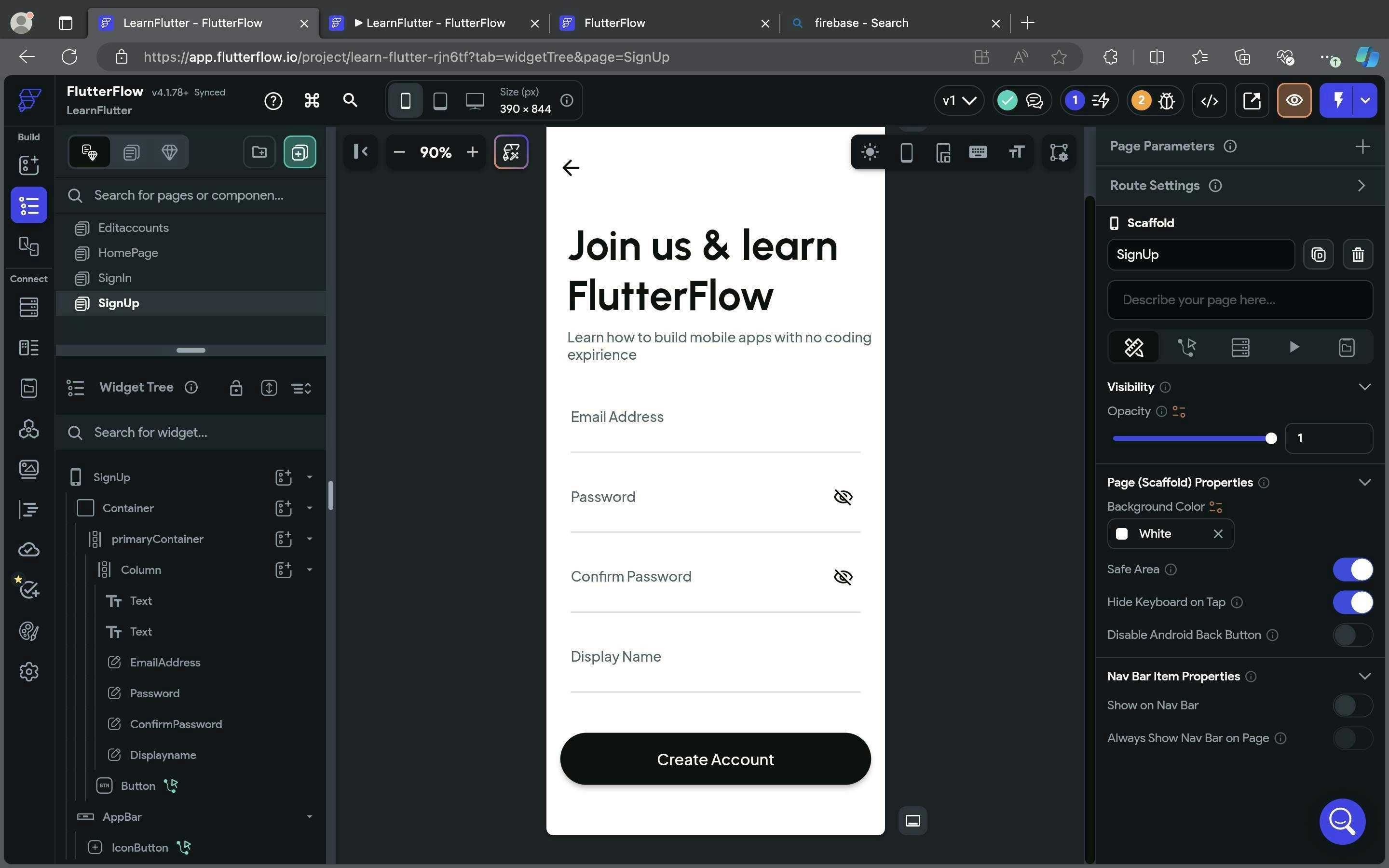Image resolution: width=1389 pixels, height=868 pixels.
Task: Open the theme settings palette sidebar icon
Action: 29,631
